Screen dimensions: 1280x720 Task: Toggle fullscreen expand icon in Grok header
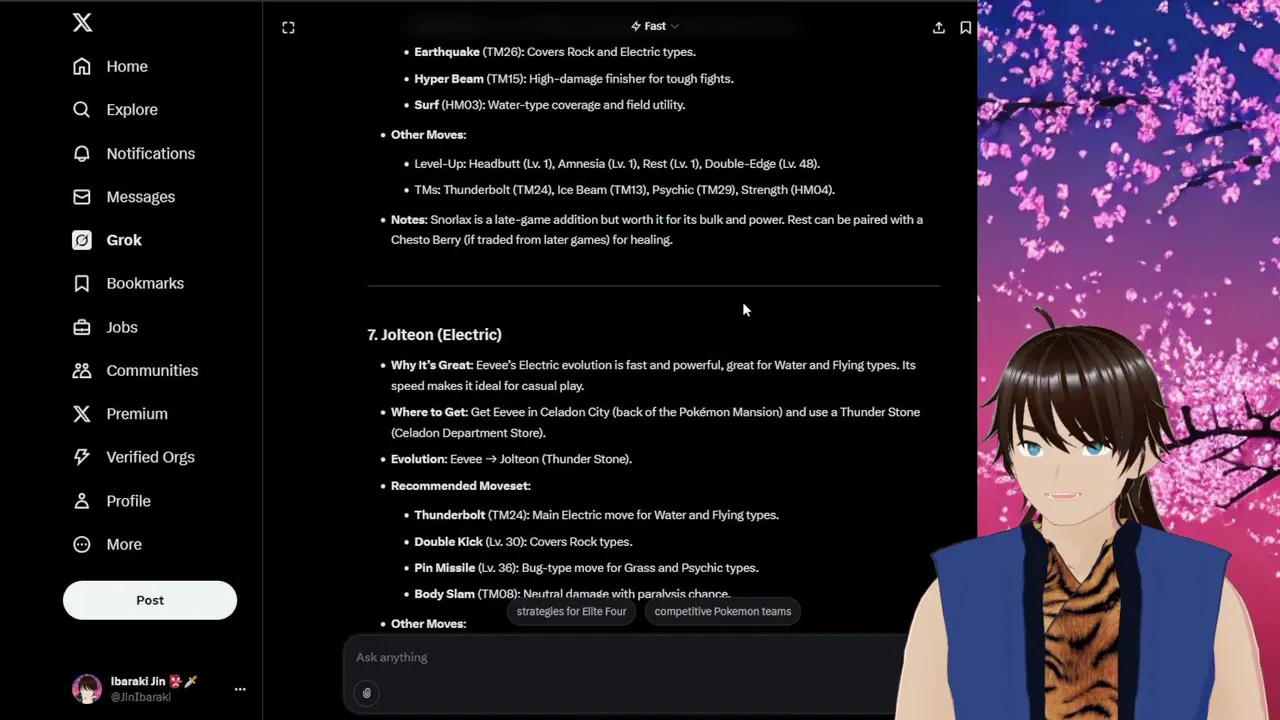coord(288,28)
